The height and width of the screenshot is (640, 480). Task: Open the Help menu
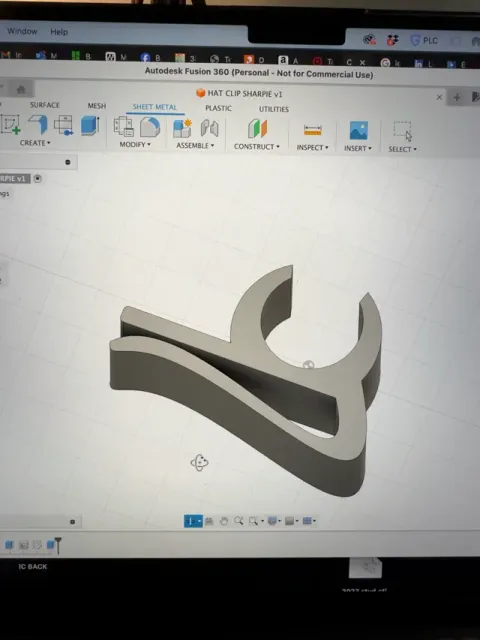pos(59,32)
